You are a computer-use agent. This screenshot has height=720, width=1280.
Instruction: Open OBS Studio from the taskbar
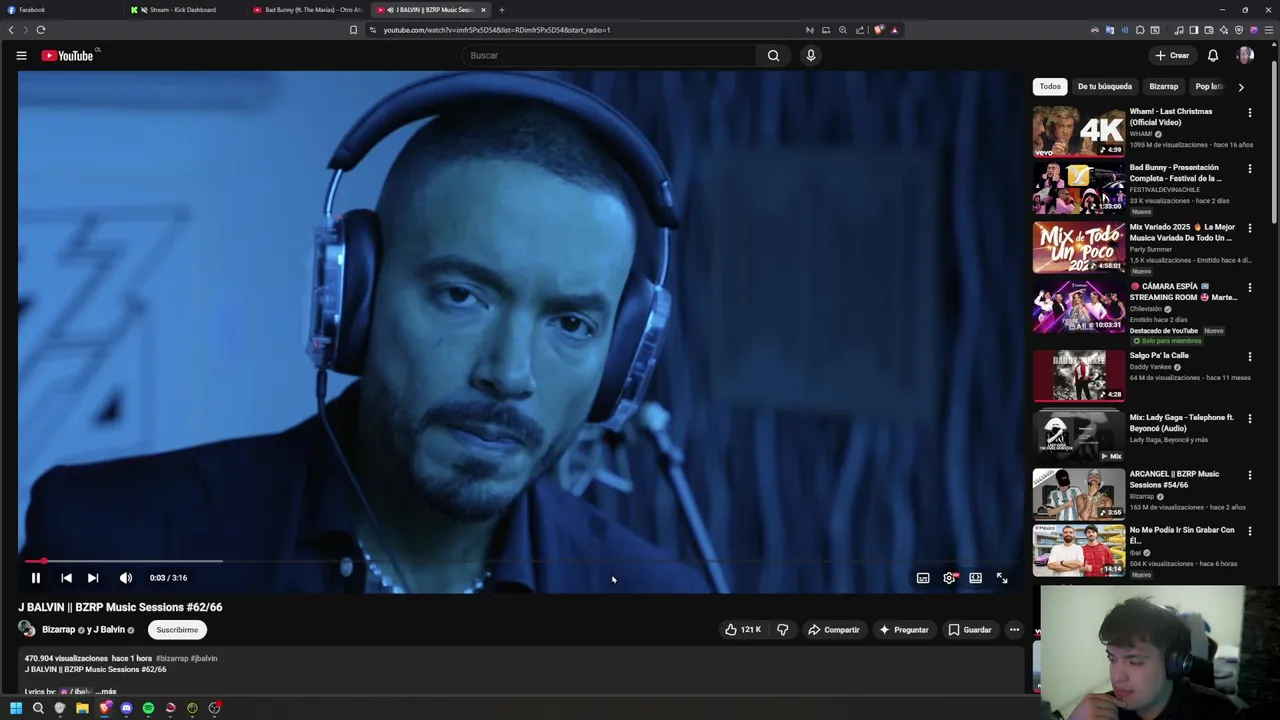coord(214,708)
